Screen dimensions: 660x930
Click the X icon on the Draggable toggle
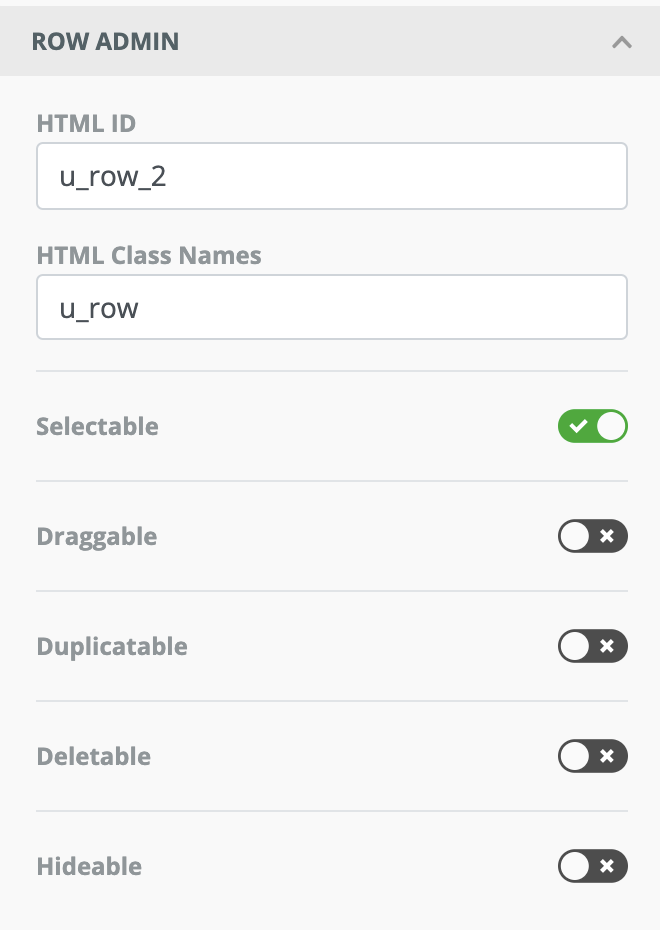(607, 536)
